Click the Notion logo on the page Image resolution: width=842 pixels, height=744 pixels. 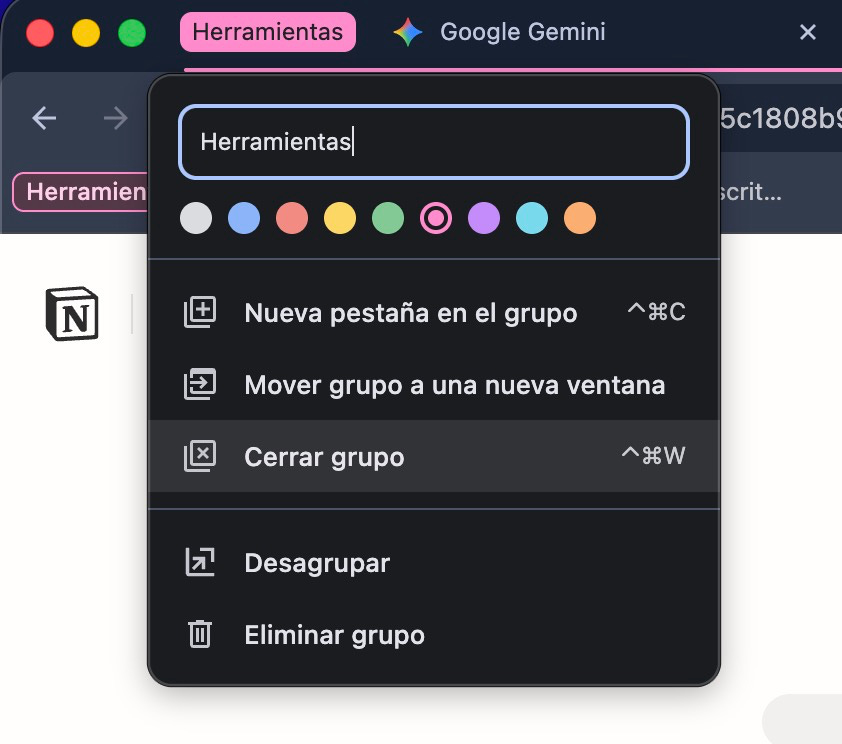72,314
